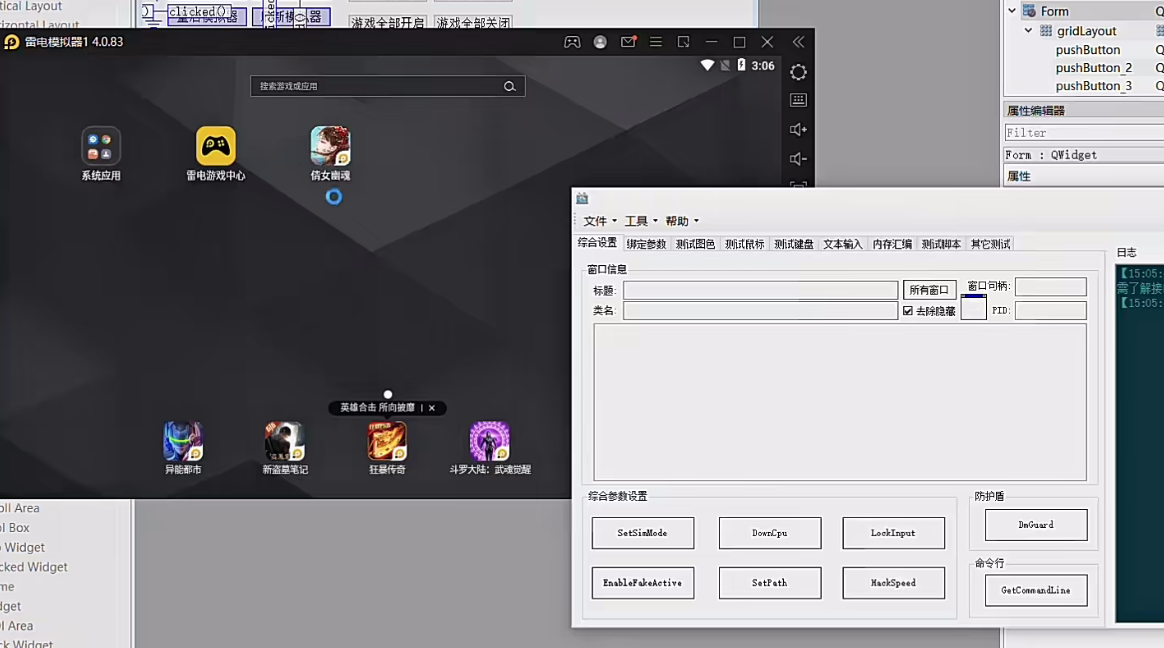Click the DmGuard button
Image resolution: width=1164 pixels, height=648 pixels.
(1036, 525)
